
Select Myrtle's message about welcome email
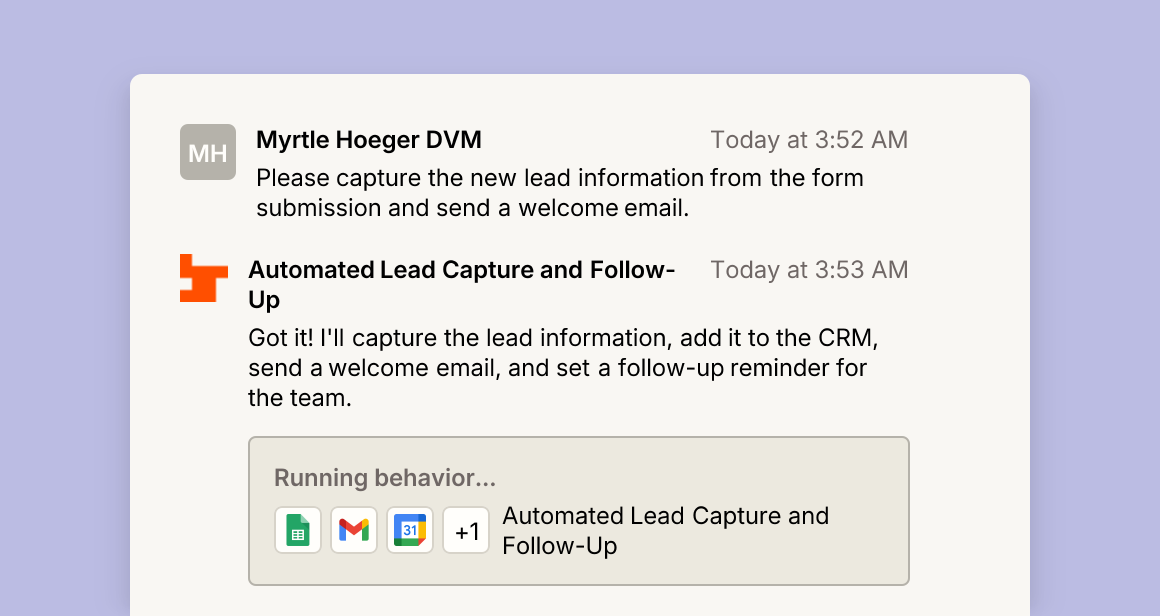tap(559, 193)
